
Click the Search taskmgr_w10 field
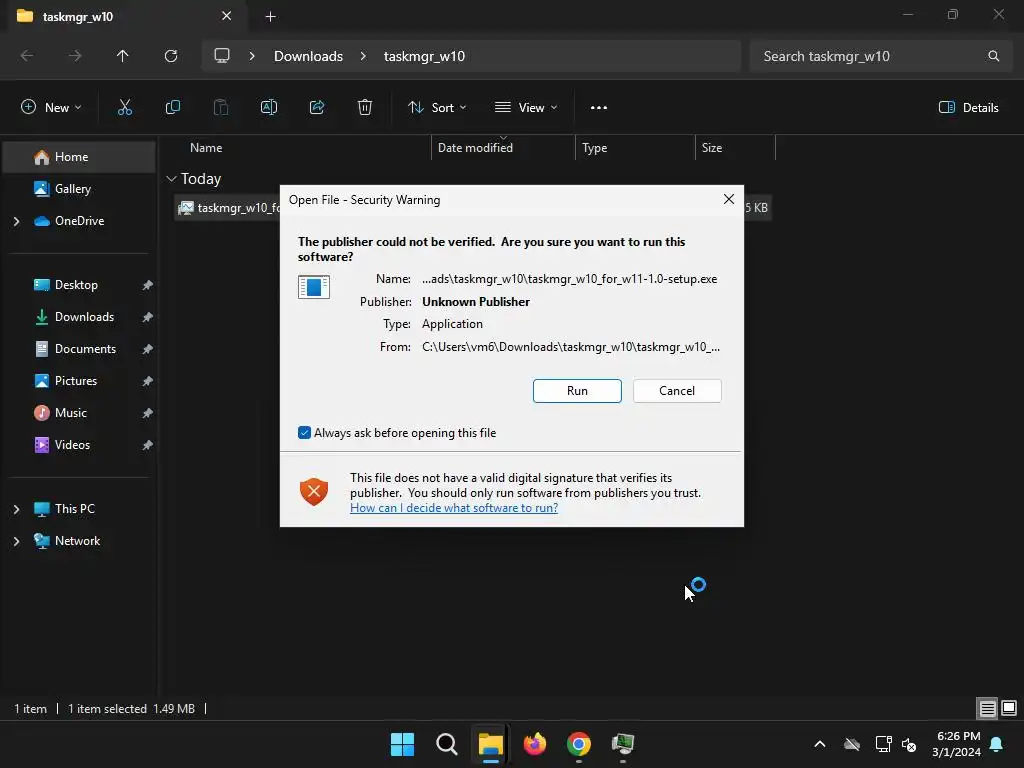880,56
